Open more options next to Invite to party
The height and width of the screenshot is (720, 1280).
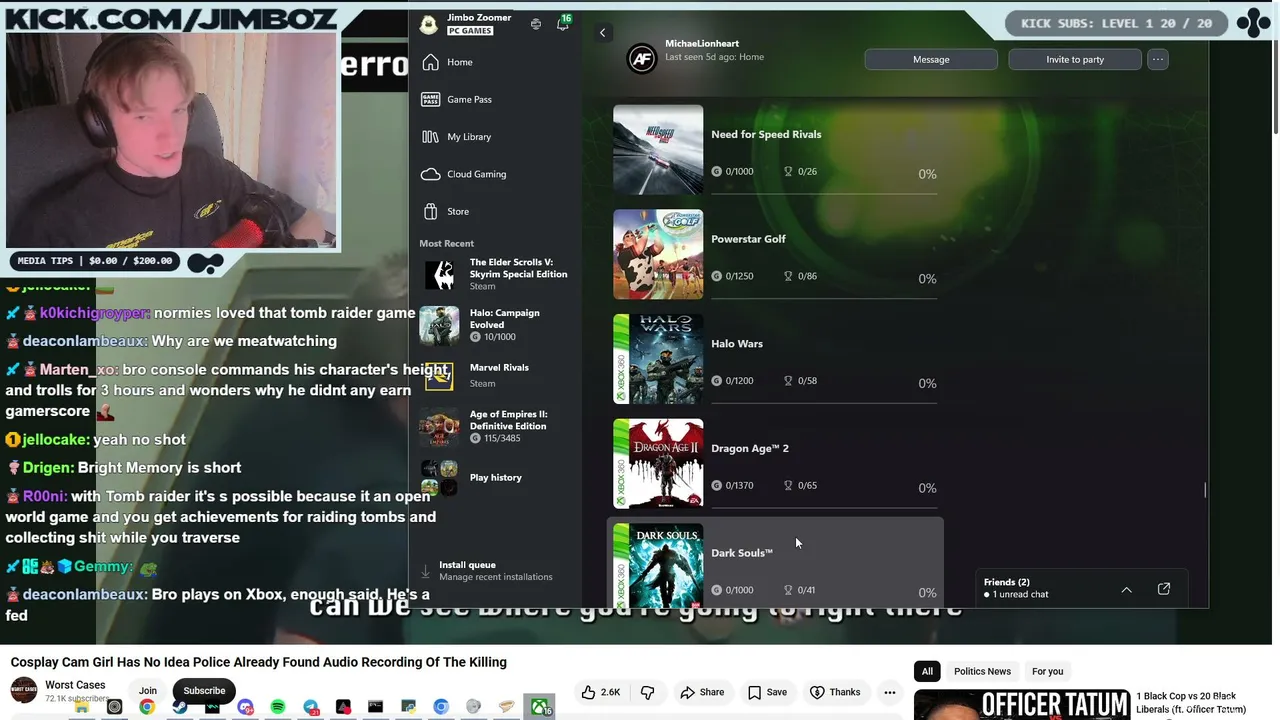tap(1158, 59)
